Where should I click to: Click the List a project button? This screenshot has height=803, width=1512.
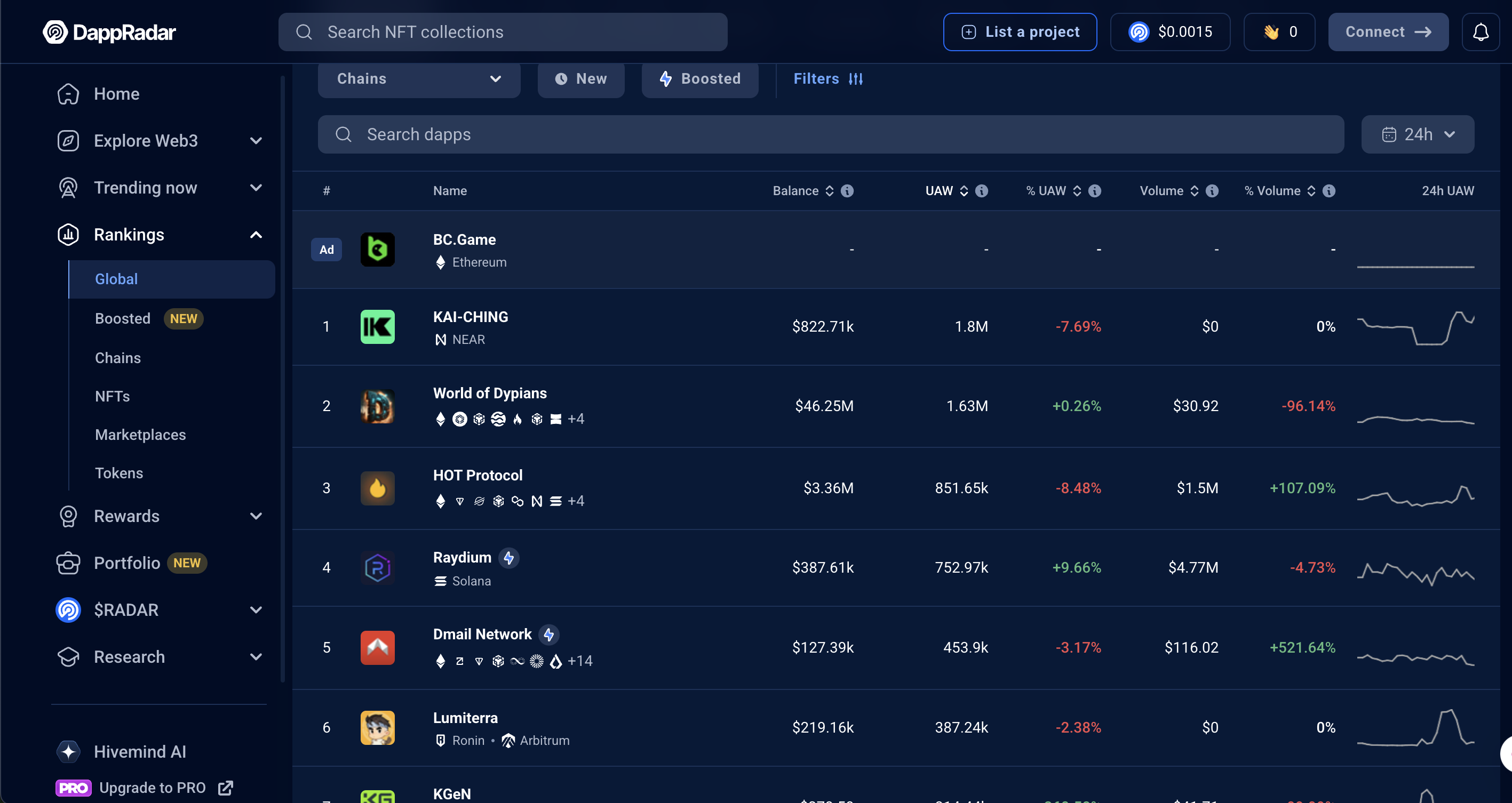point(1020,31)
